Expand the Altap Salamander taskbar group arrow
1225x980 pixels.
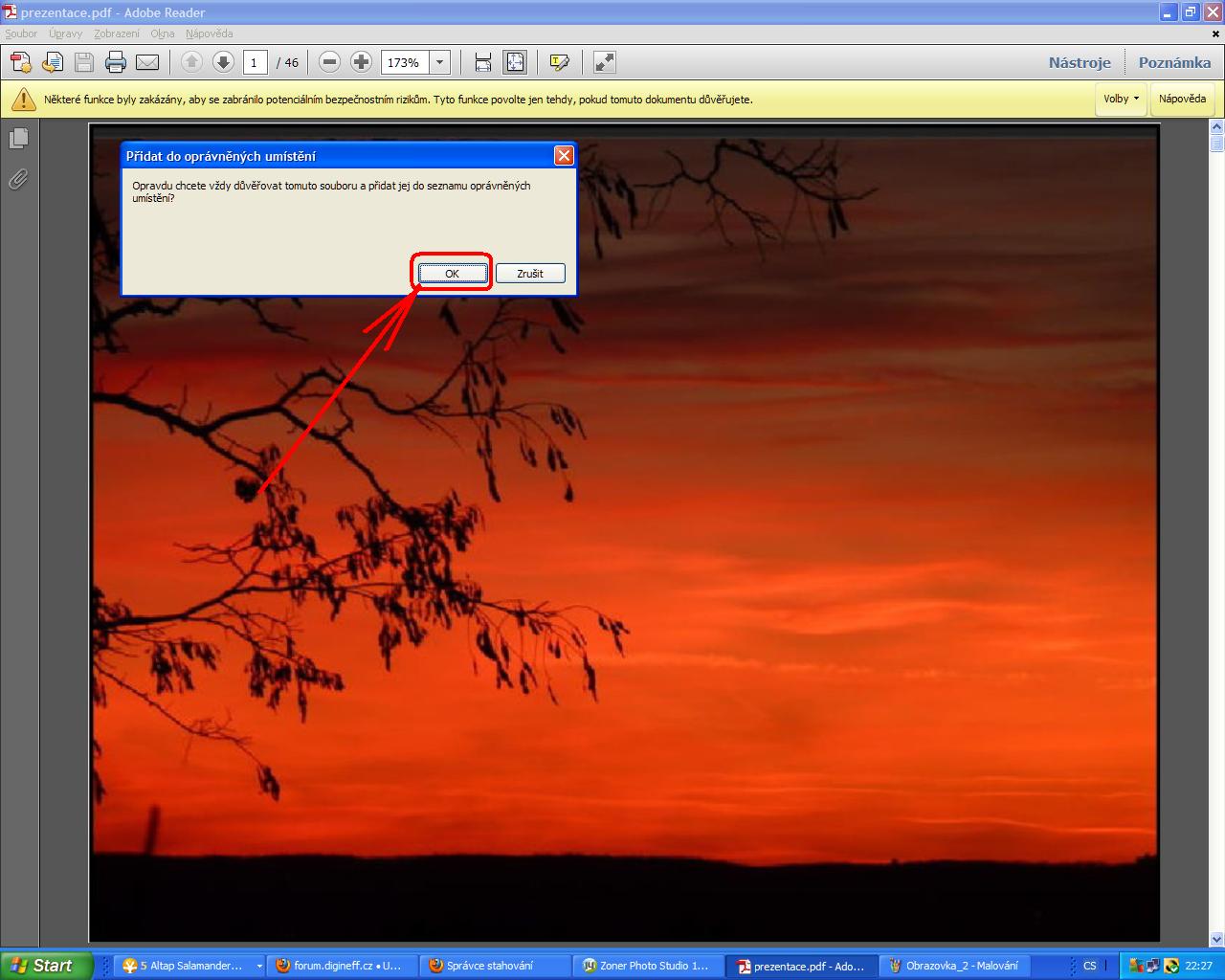pos(259,966)
